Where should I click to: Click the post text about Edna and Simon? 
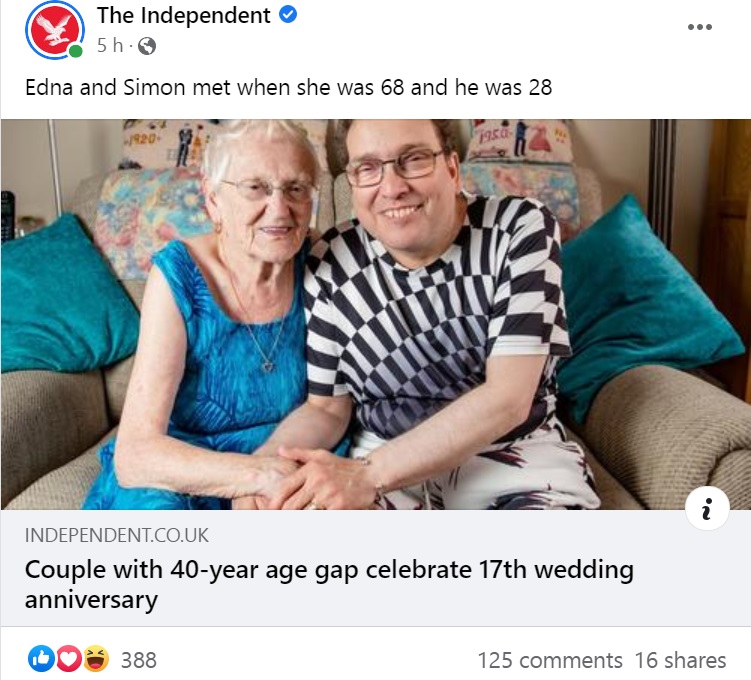pos(288,87)
